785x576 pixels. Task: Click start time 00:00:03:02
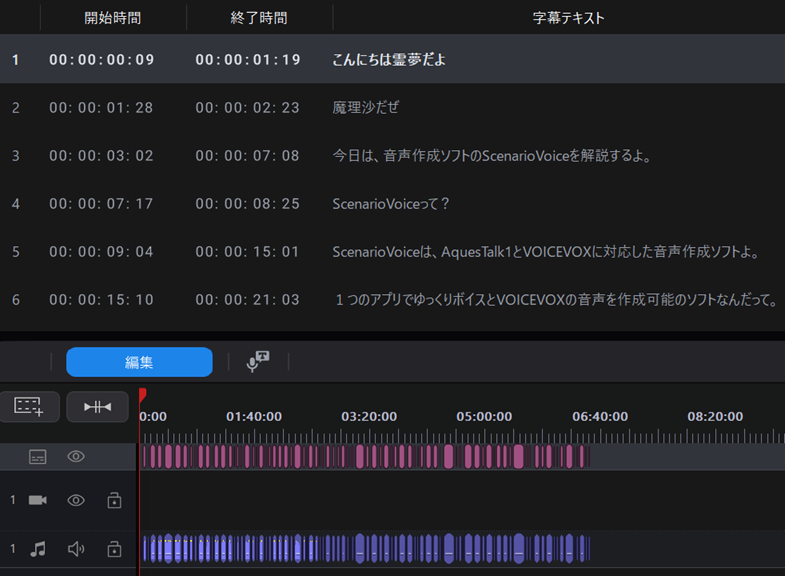pyautogui.click(x=101, y=156)
